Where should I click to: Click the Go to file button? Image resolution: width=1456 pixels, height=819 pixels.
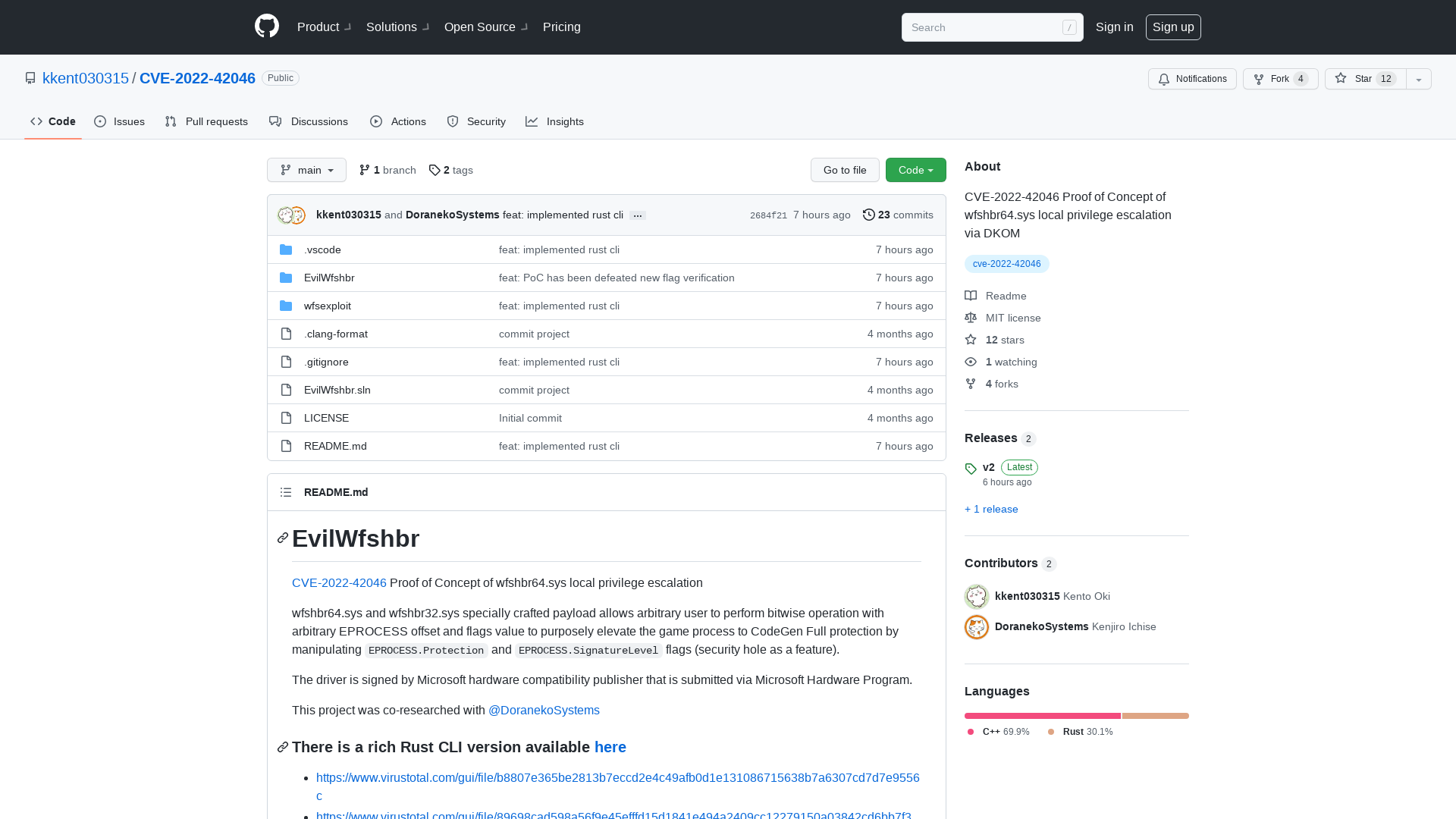(845, 170)
